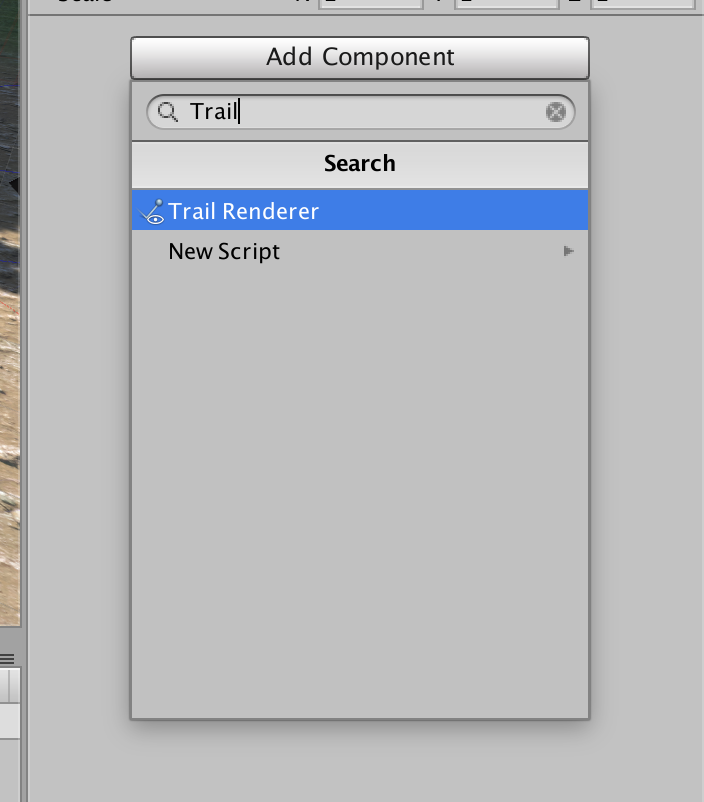Click the clear search (x) icon
Viewport: 704px width, 802px height.
(555, 111)
